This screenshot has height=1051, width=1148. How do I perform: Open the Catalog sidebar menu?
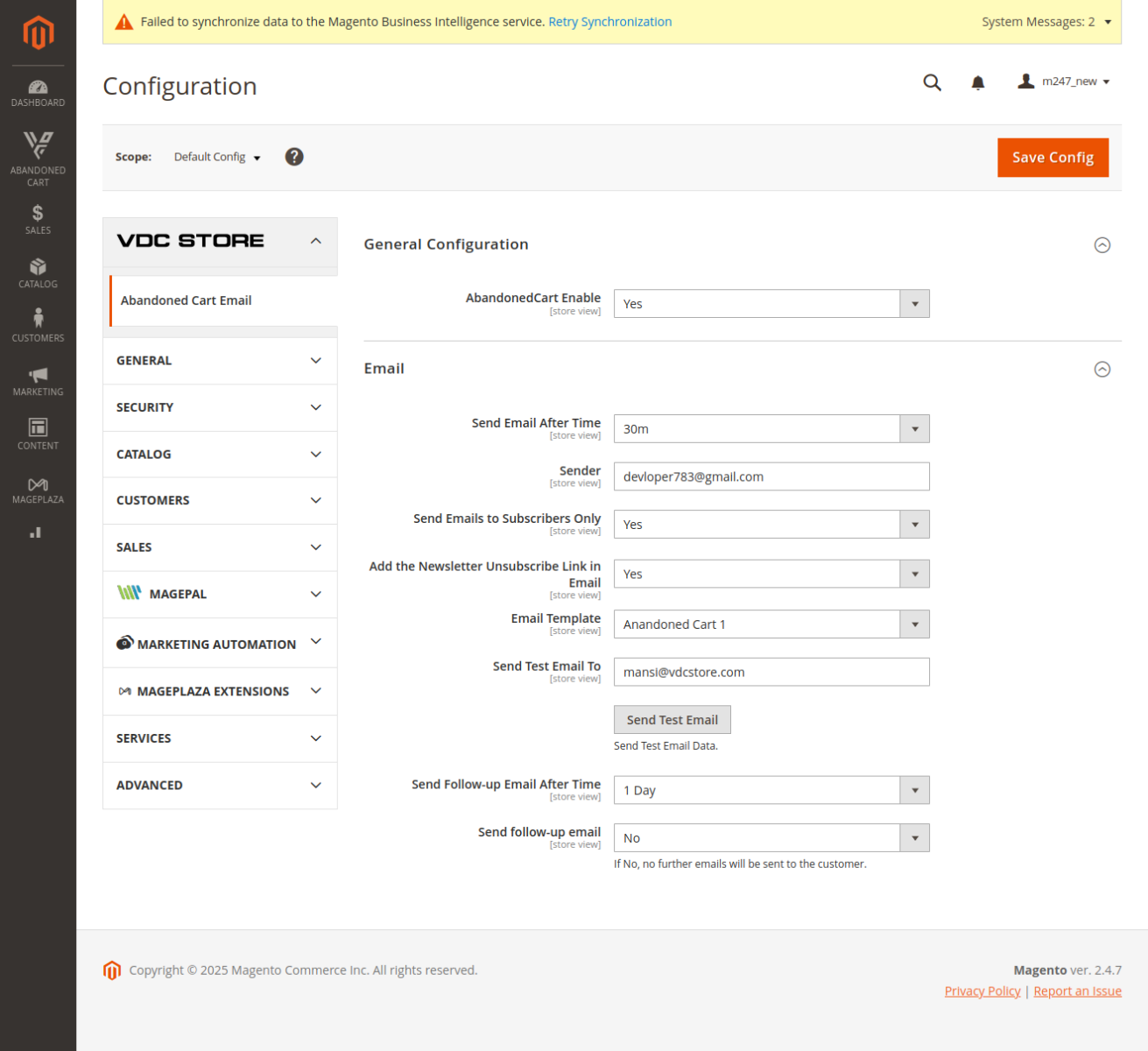click(38, 272)
